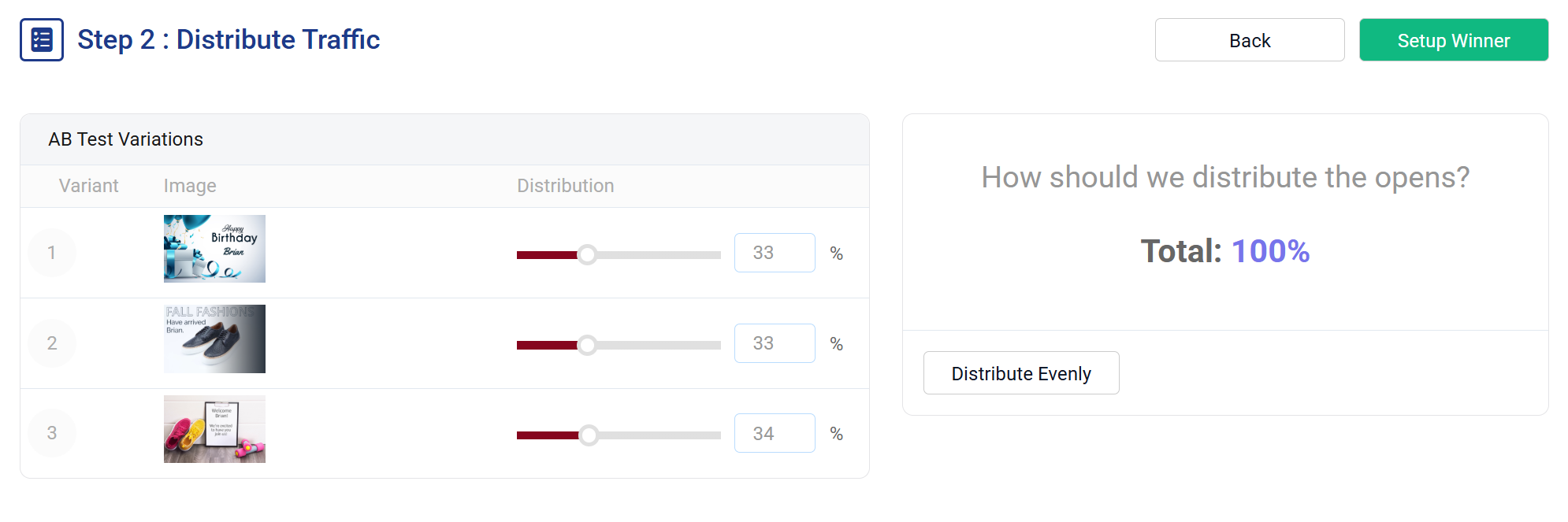Screen dimensions: 1568x522
Task: Select the Variant 3 number badge
Action: pyautogui.click(x=51, y=432)
